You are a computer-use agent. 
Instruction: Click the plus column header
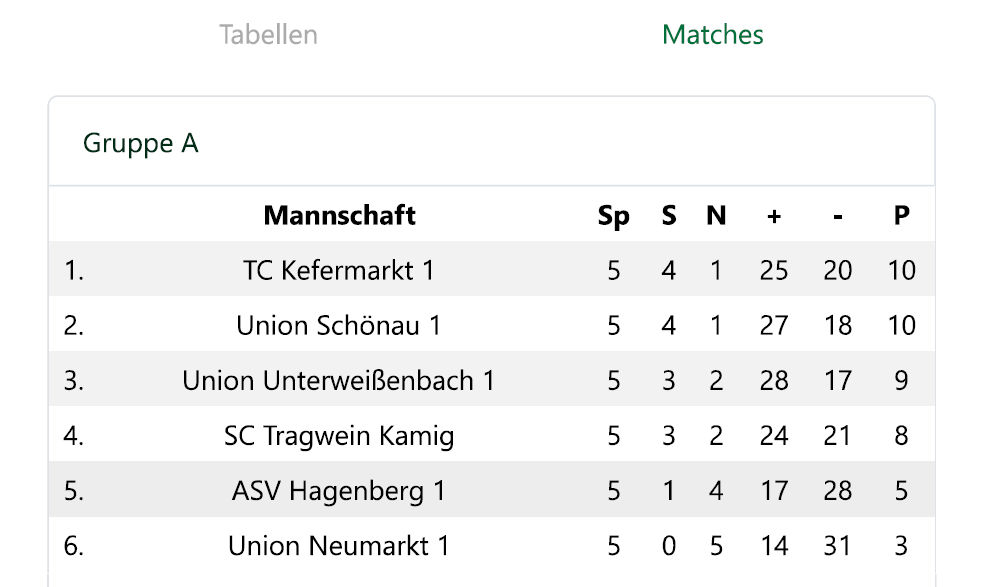(773, 215)
